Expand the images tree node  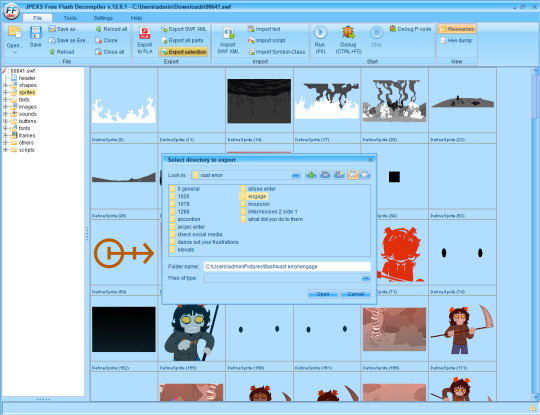(x=5, y=107)
